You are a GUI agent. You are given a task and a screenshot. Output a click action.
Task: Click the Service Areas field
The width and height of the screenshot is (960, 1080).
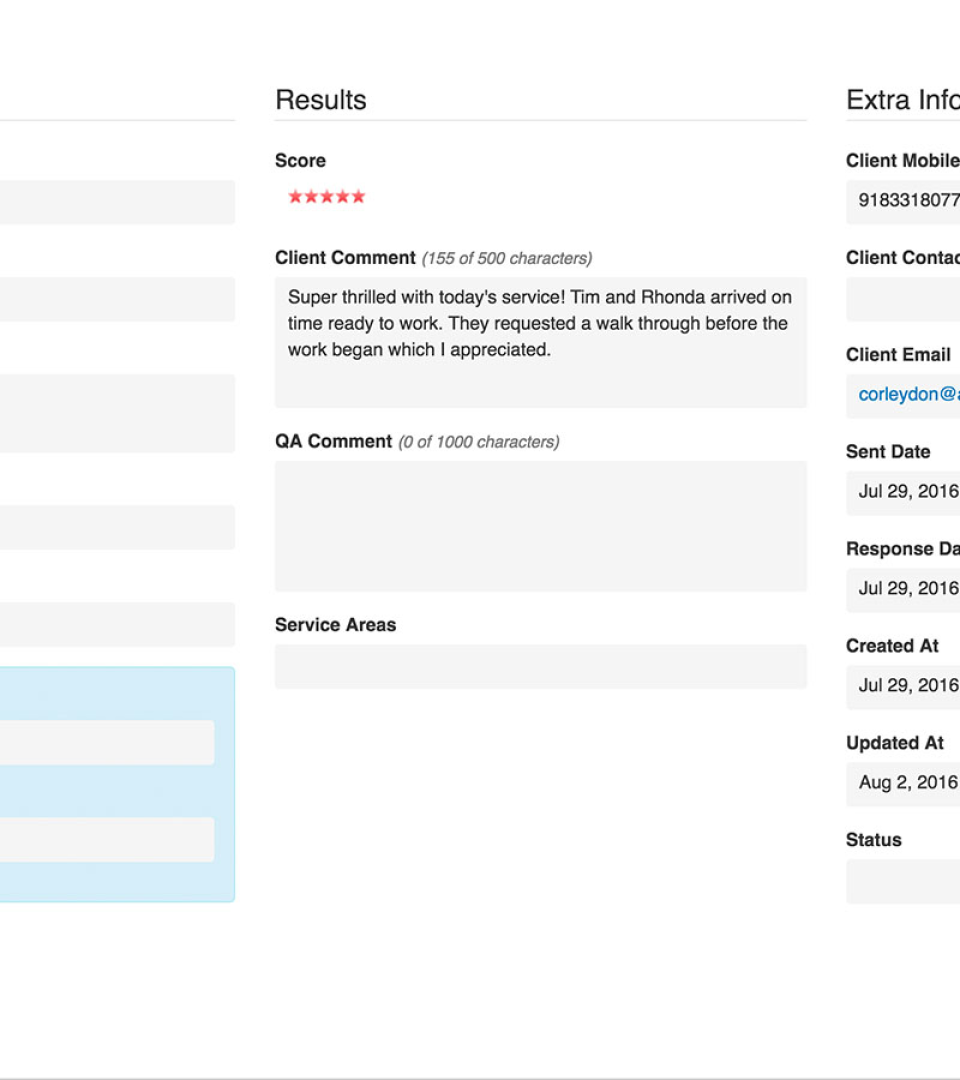(x=540, y=666)
